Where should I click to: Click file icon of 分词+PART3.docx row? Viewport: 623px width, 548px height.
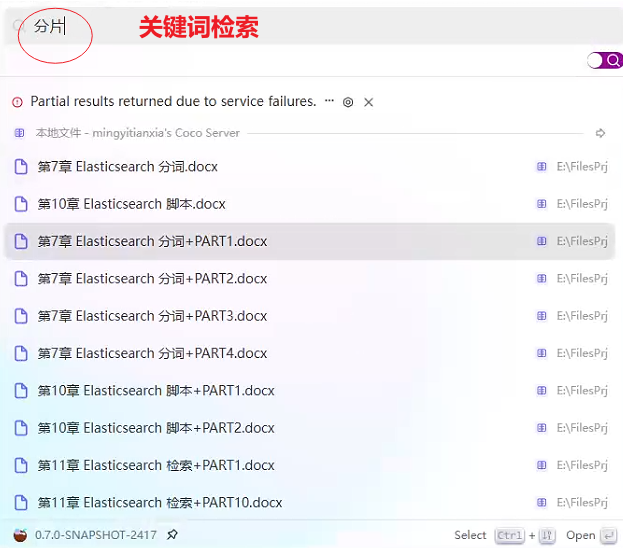click(x=21, y=316)
